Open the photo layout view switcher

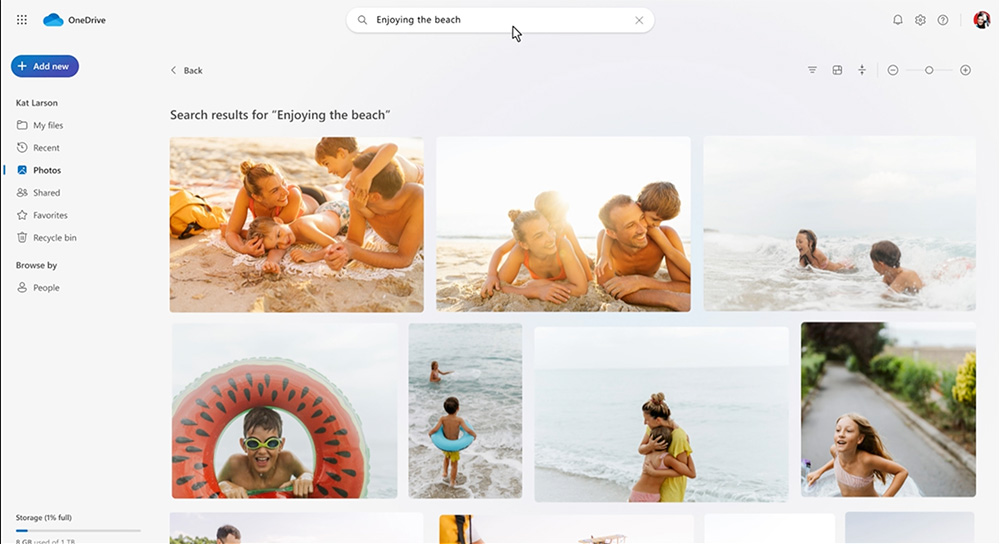point(837,70)
